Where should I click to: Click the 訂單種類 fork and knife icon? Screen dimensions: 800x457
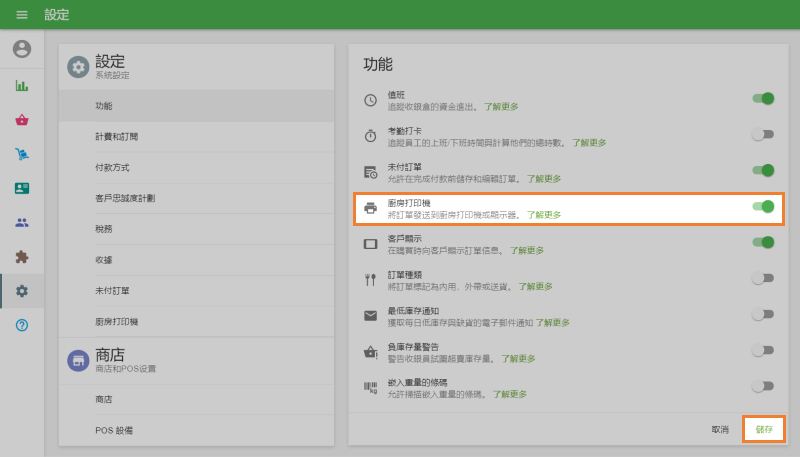point(370,280)
